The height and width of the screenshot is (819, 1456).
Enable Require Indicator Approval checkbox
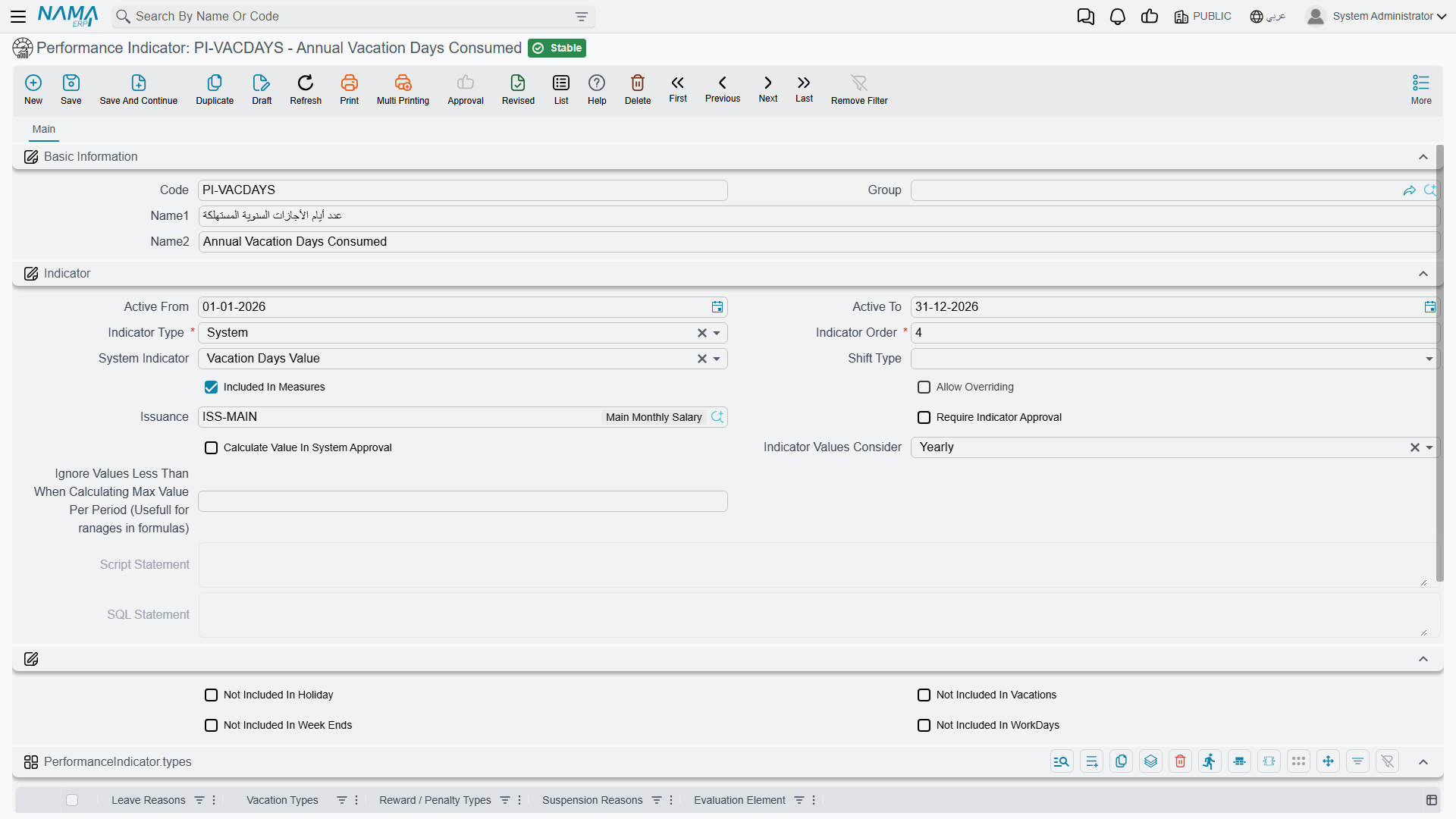(x=924, y=418)
